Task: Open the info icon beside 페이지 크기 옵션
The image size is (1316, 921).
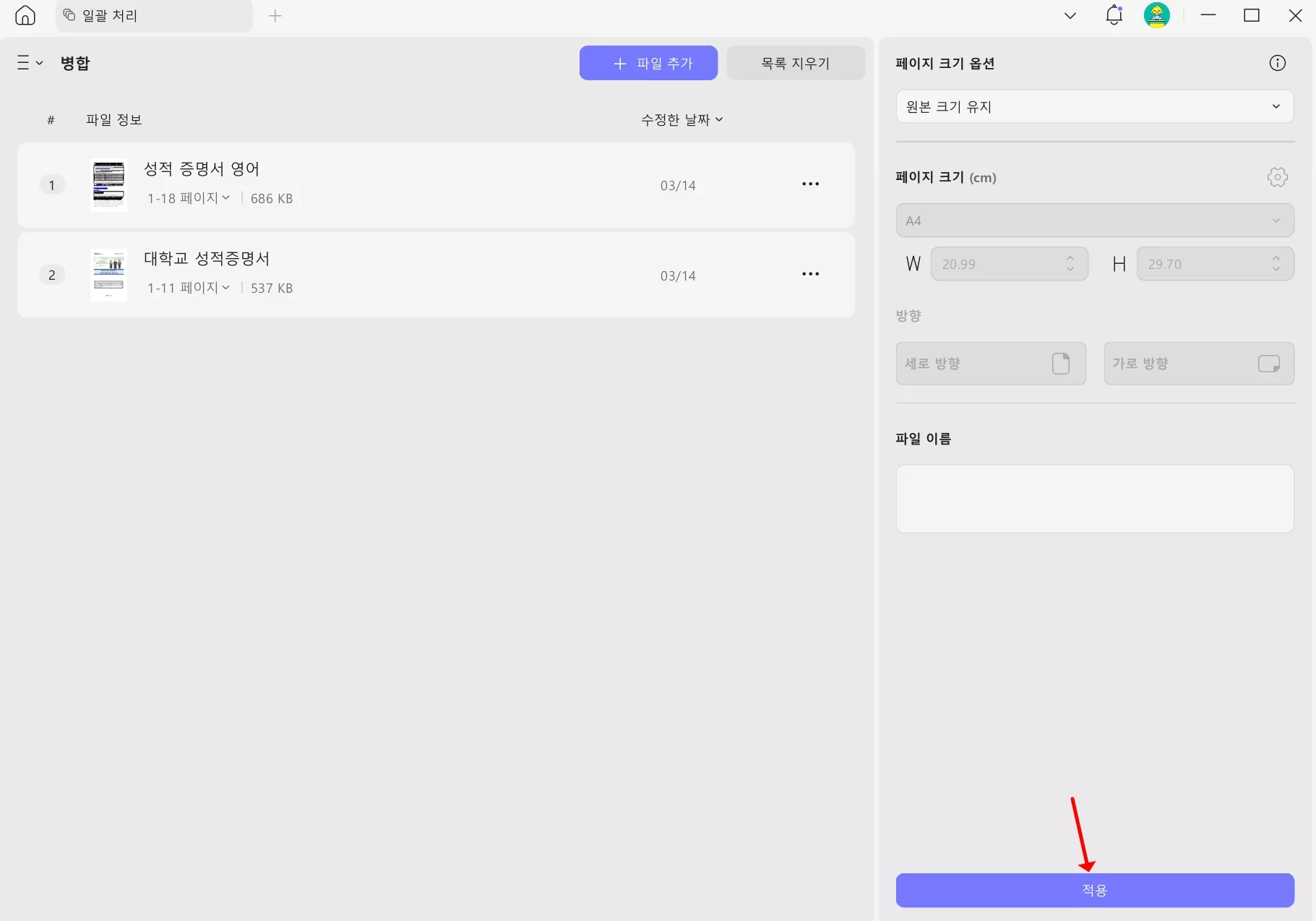Action: coord(1277,63)
